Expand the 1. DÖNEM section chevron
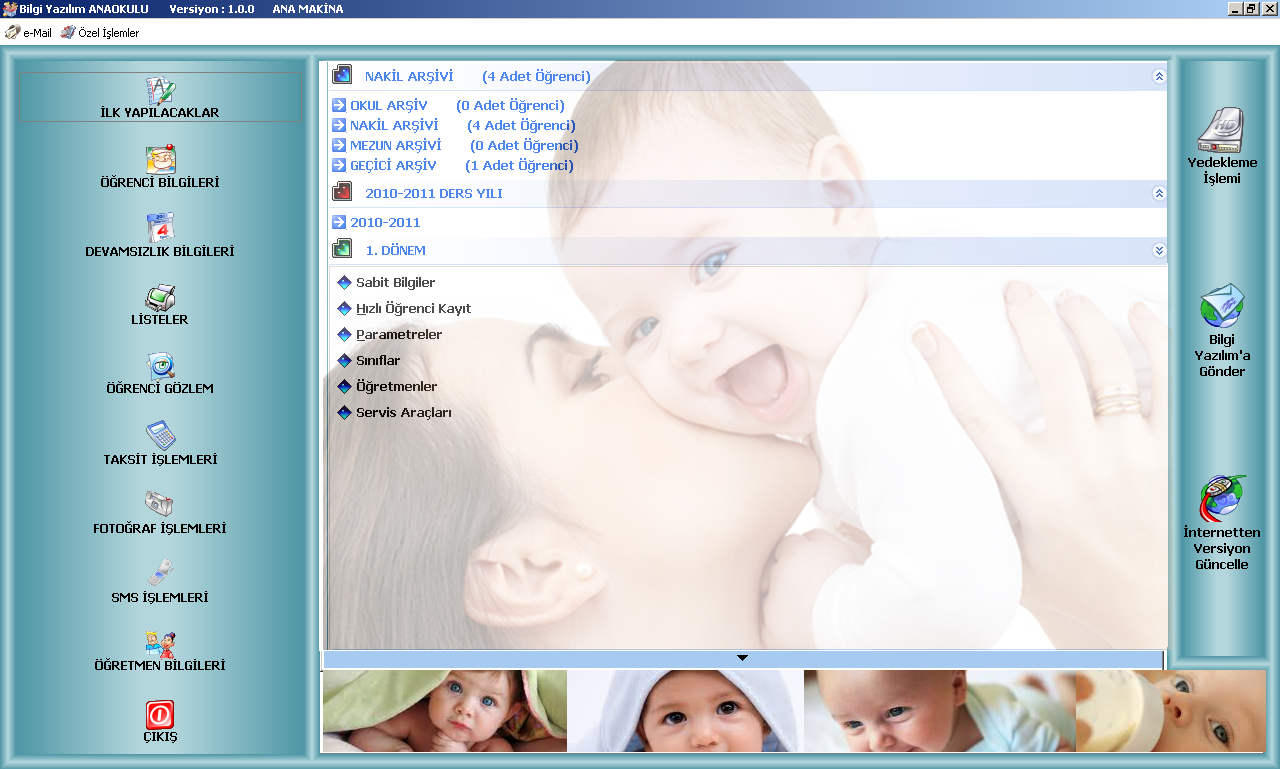 [1159, 250]
